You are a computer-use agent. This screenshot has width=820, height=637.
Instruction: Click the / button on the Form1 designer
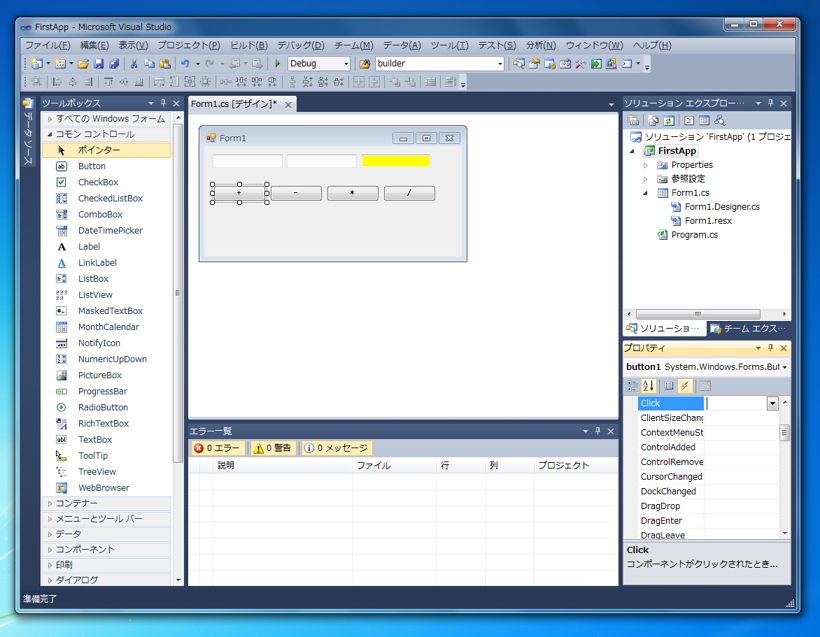(x=408, y=193)
